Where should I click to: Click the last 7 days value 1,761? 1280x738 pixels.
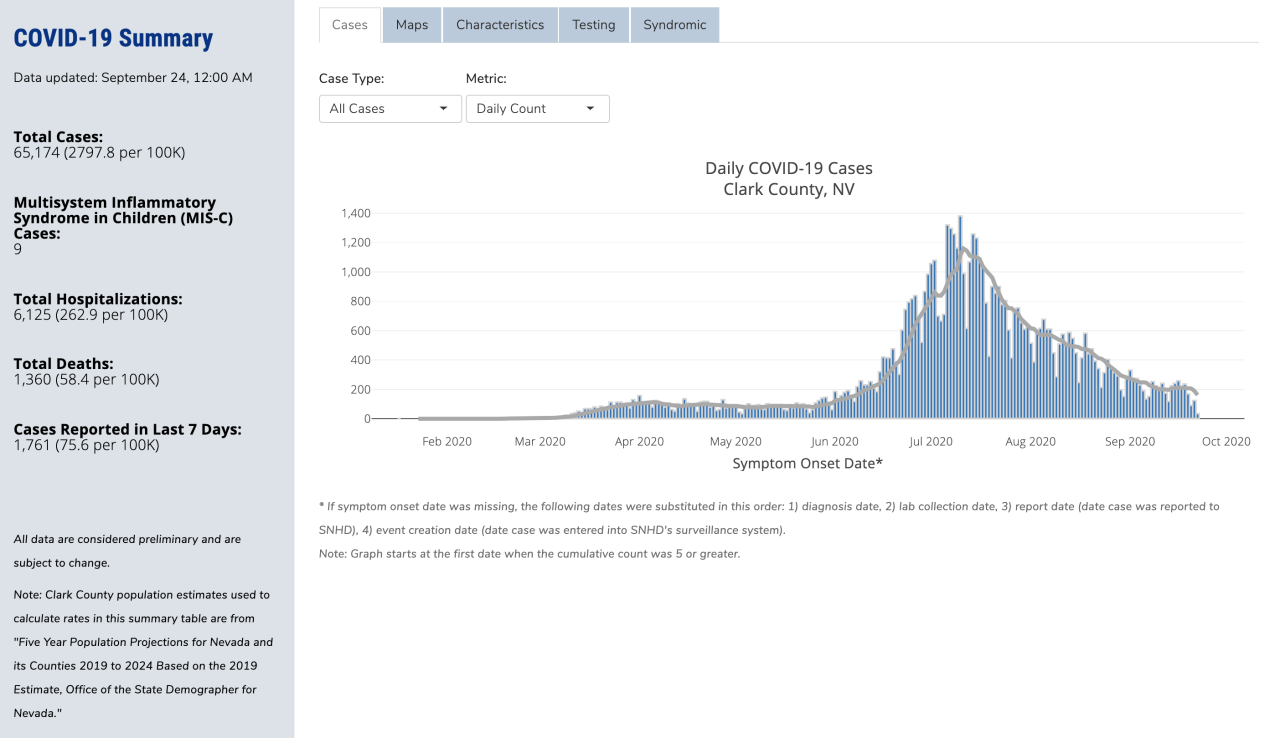click(x=86, y=445)
